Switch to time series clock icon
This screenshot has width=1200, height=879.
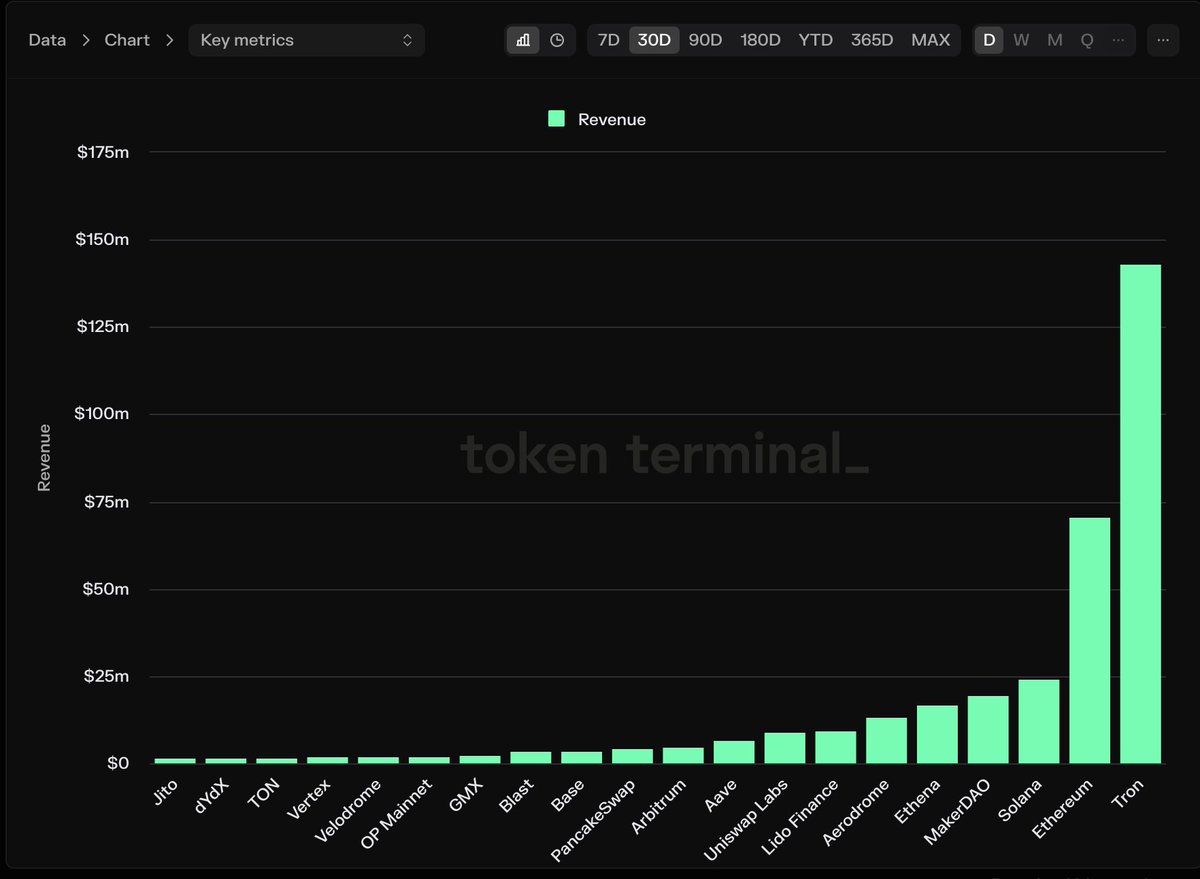pyautogui.click(x=557, y=40)
